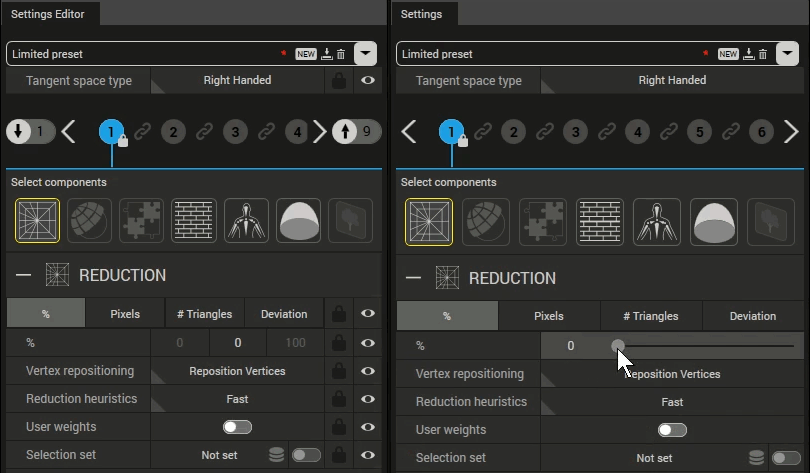
Task: Collapse REDUCTION section in left panel
Action: (24, 275)
